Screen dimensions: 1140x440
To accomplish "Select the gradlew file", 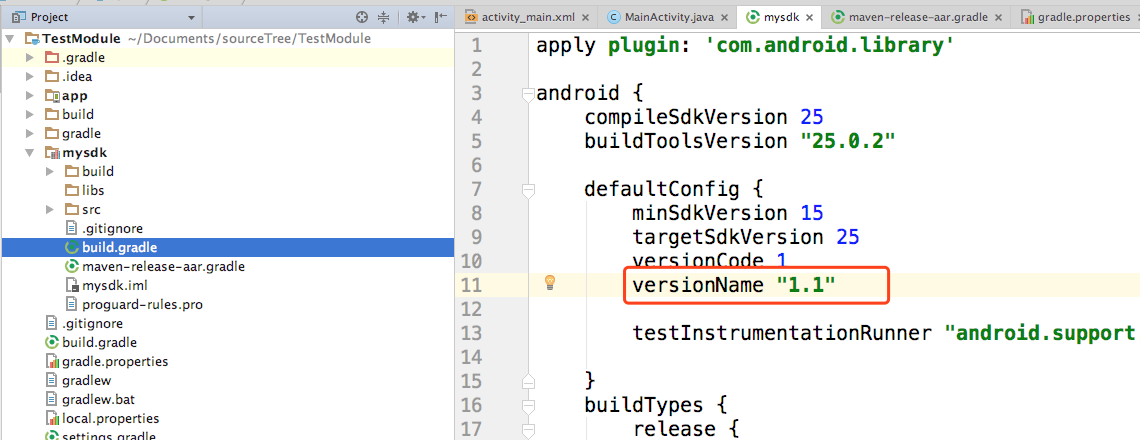I will (x=87, y=380).
